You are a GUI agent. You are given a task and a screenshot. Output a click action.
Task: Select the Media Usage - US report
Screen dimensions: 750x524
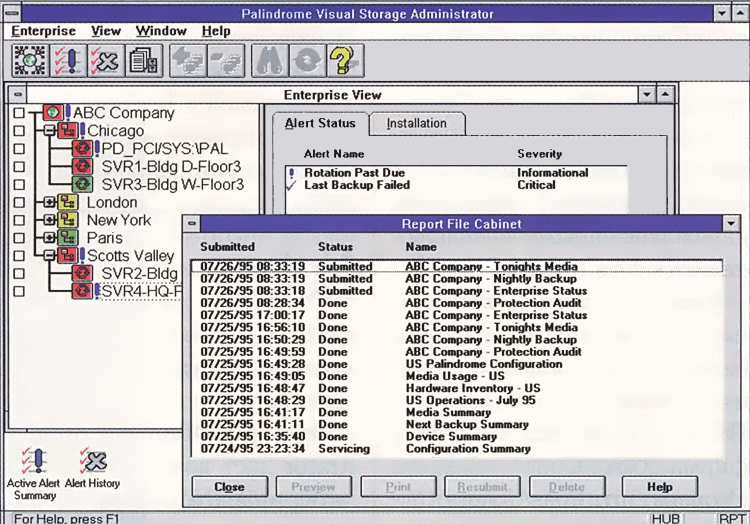pyautogui.click(x=457, y=376)
